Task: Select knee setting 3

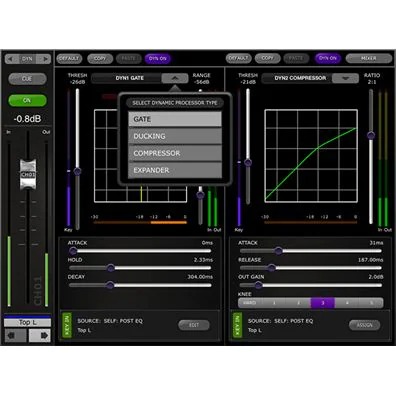Action: [323, 303]
